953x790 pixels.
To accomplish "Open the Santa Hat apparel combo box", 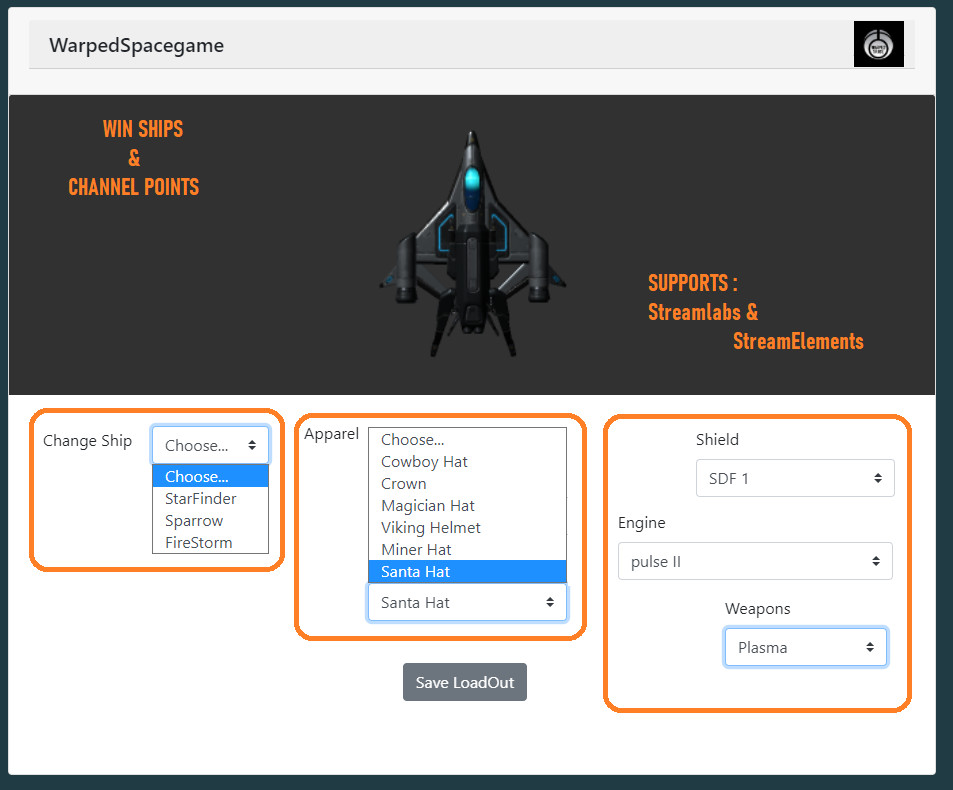I will pyautogui.click(x=467, y=602).
